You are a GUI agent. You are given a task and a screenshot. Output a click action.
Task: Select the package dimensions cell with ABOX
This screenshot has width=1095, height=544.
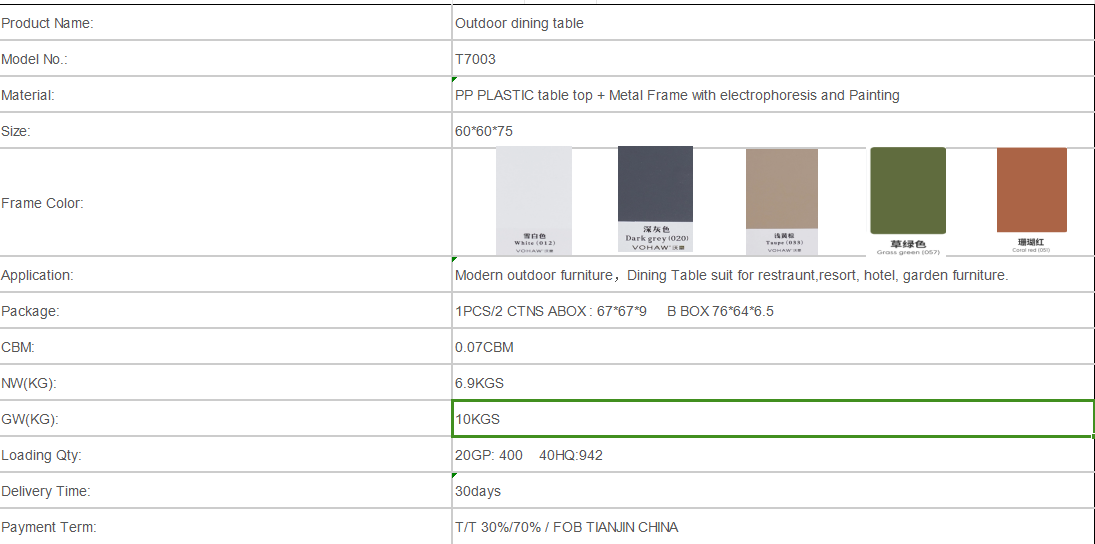click(772, 311)
